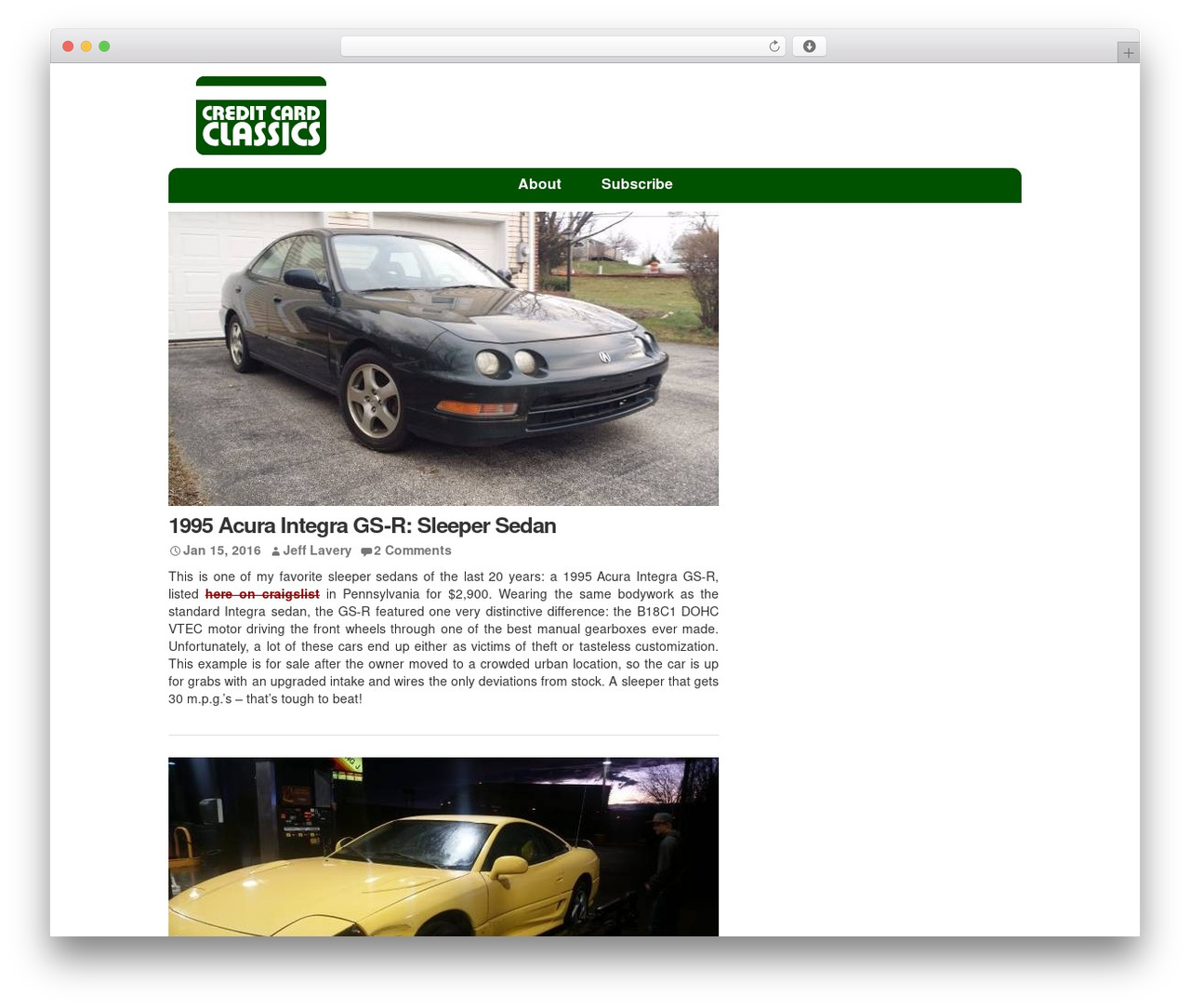Open the dark green Acura Integra photo

(443, 359)
